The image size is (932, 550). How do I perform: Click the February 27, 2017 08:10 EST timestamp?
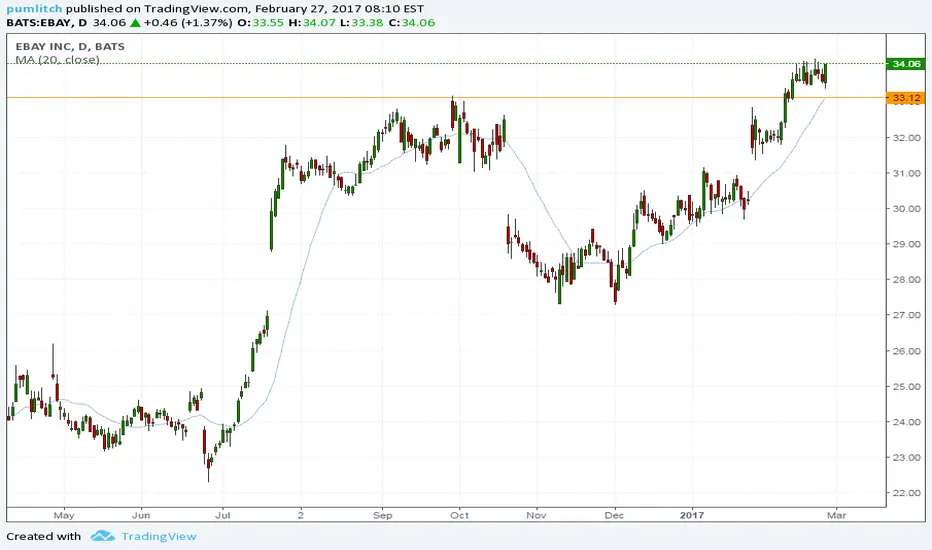click(x=339, y=9)
